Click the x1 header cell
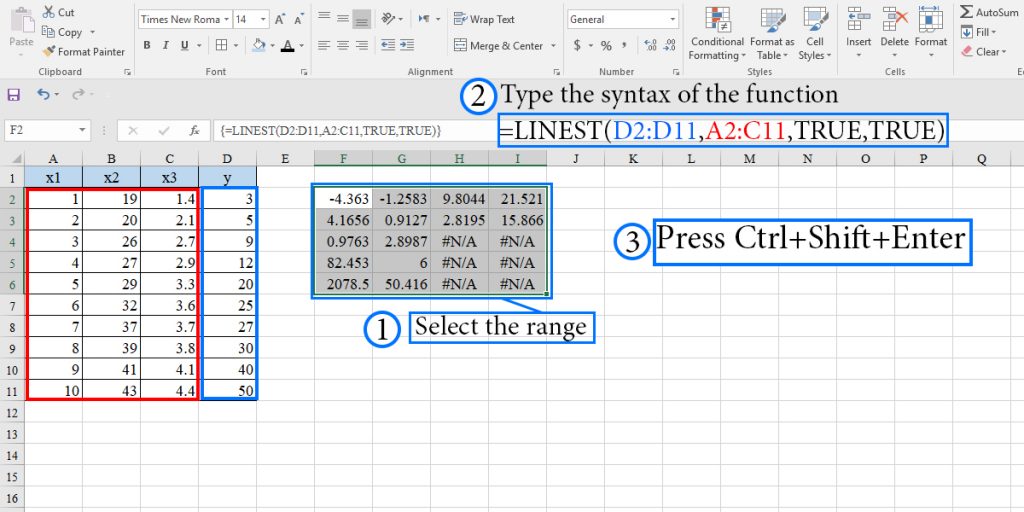The height and width of the screenshot is (512, 1024). pos(54,177)
